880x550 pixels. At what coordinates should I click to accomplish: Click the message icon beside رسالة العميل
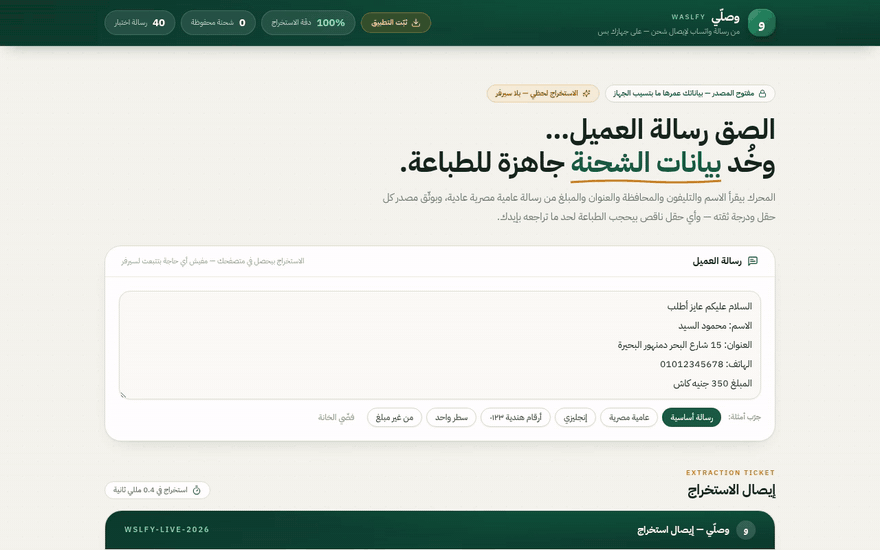click(x=753, y=261)
